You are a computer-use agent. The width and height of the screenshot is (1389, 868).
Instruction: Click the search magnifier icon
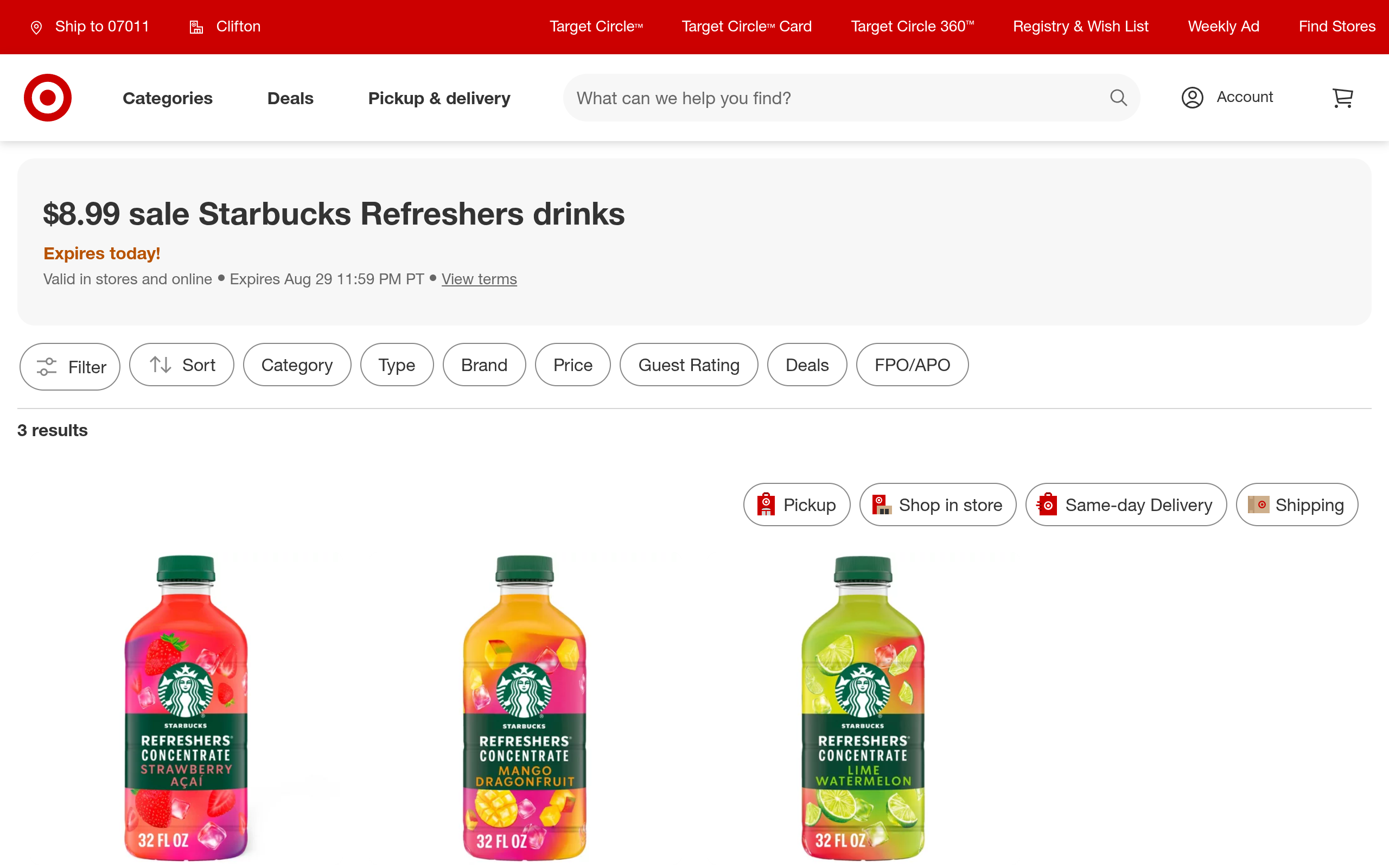1118,98
